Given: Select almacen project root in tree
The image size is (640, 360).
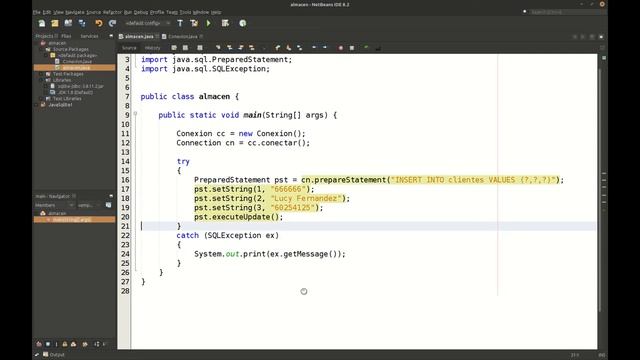Looking at the screenshot, I should 57,43.
